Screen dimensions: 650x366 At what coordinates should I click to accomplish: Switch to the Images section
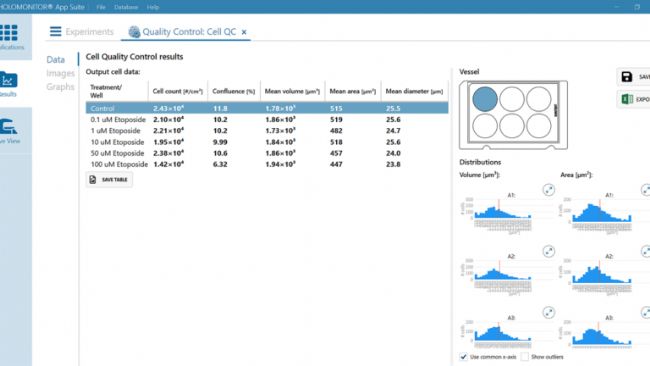[61, 73]
